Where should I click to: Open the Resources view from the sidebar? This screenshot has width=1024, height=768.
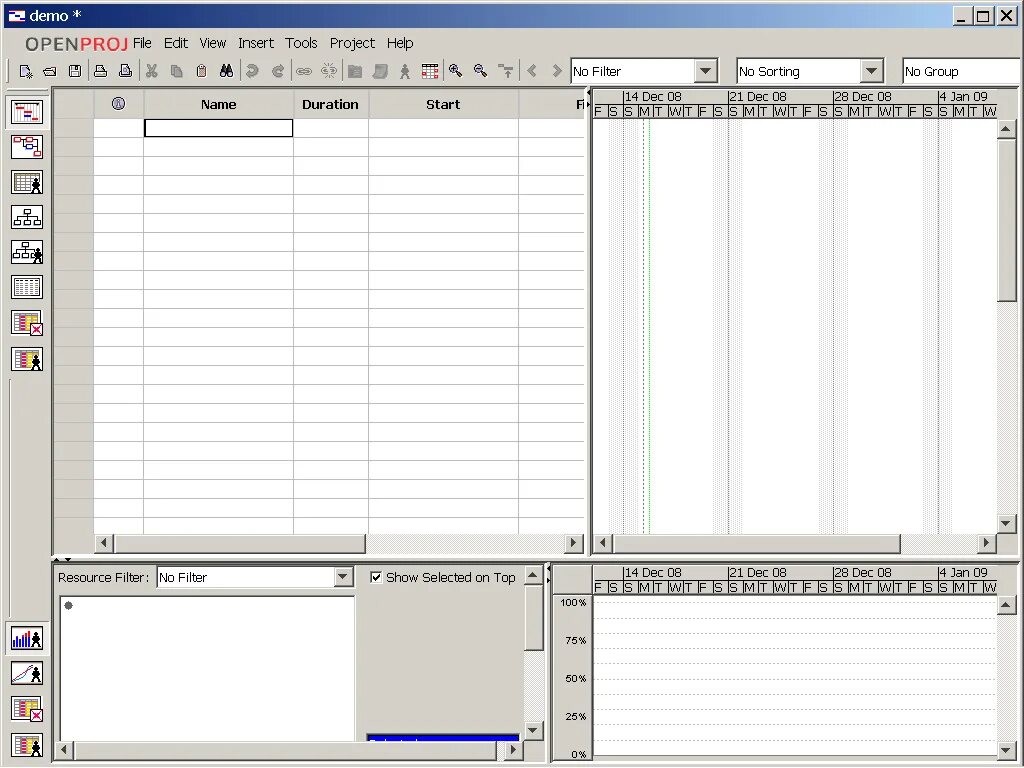[x=27, y=182]
